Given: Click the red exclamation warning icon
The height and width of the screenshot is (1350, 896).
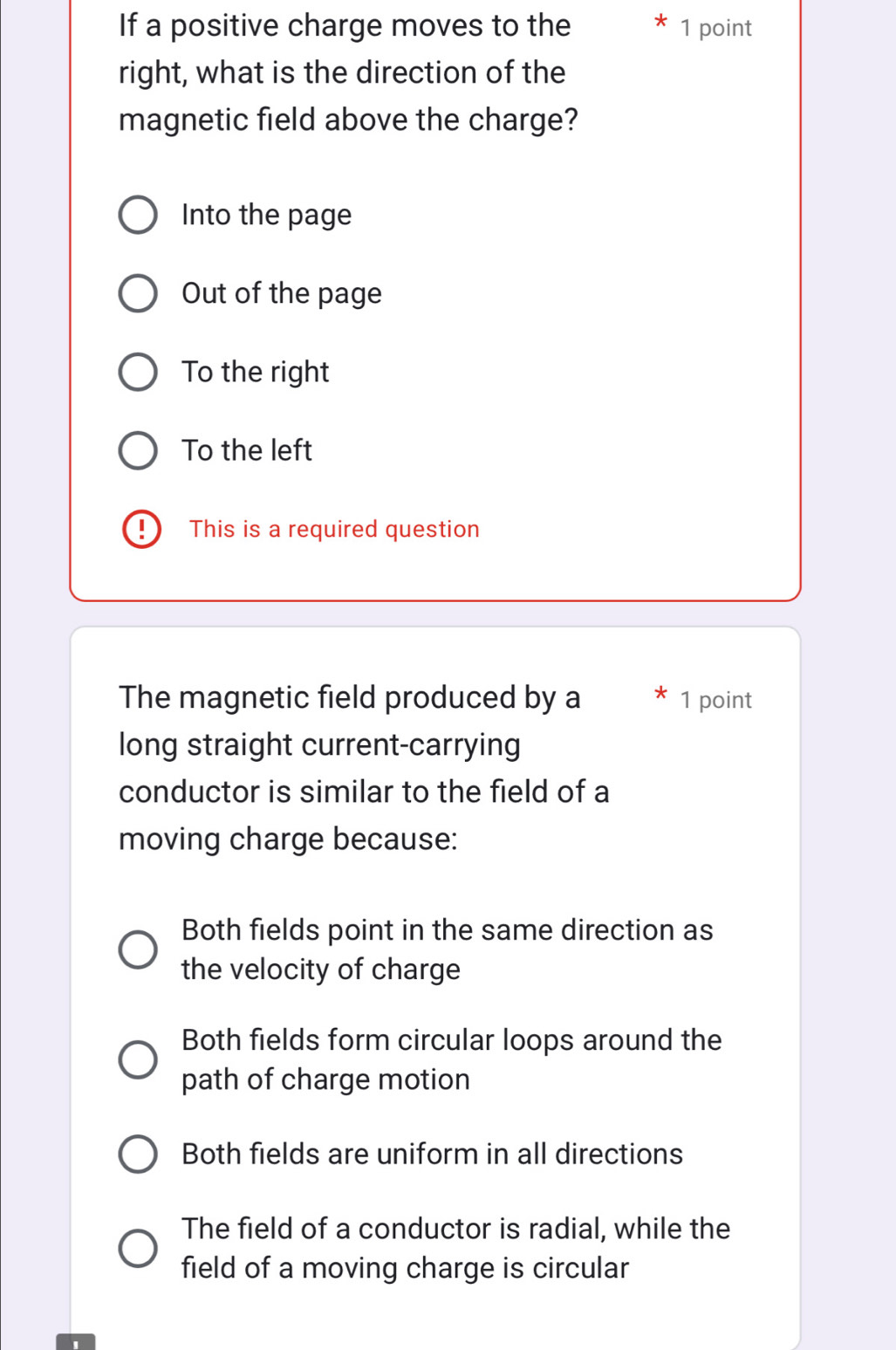Looking at the screenshot, I should pyautogui.click(x=142, y=530).
